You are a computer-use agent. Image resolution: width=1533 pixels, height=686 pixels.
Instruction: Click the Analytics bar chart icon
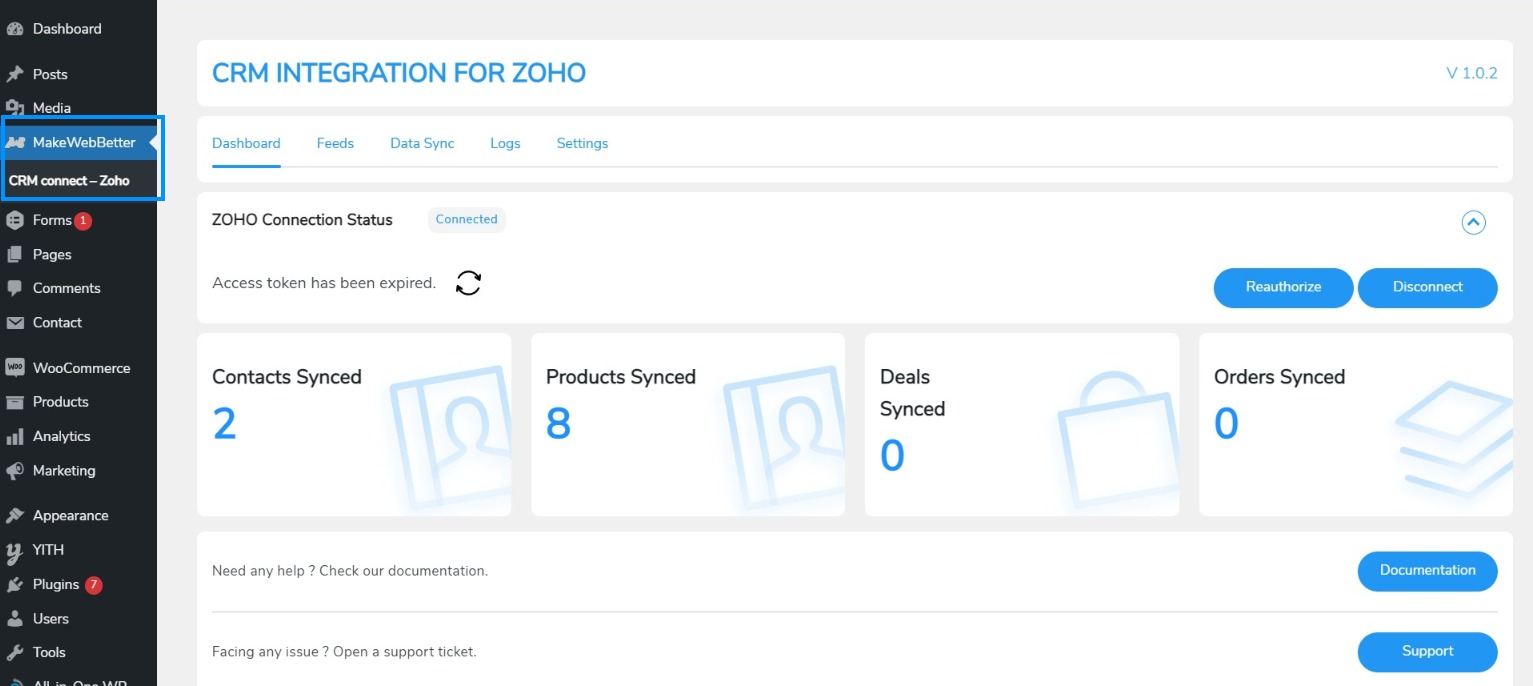coord(15,437)
